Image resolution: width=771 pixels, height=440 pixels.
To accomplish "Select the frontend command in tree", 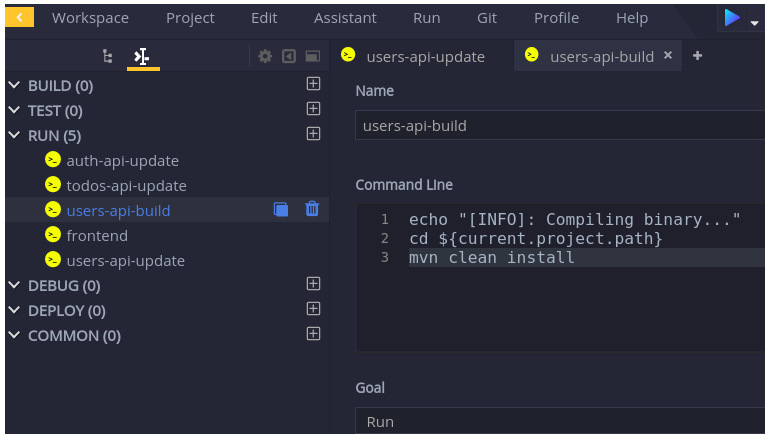I will click(97, 236).
